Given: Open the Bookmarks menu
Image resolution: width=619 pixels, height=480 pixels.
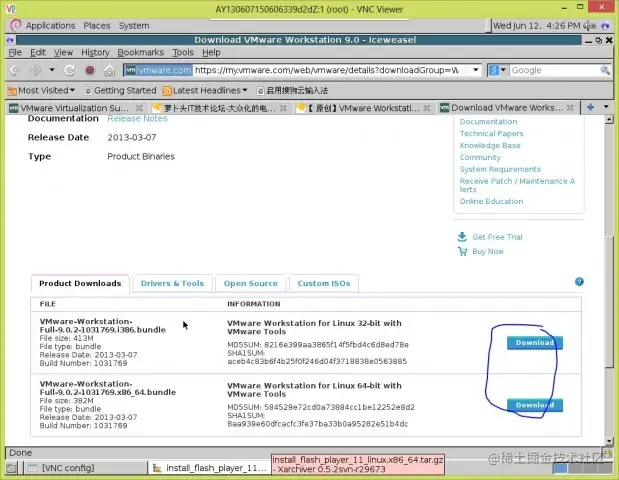Looking at the screenshot, I should coord(141,52).
